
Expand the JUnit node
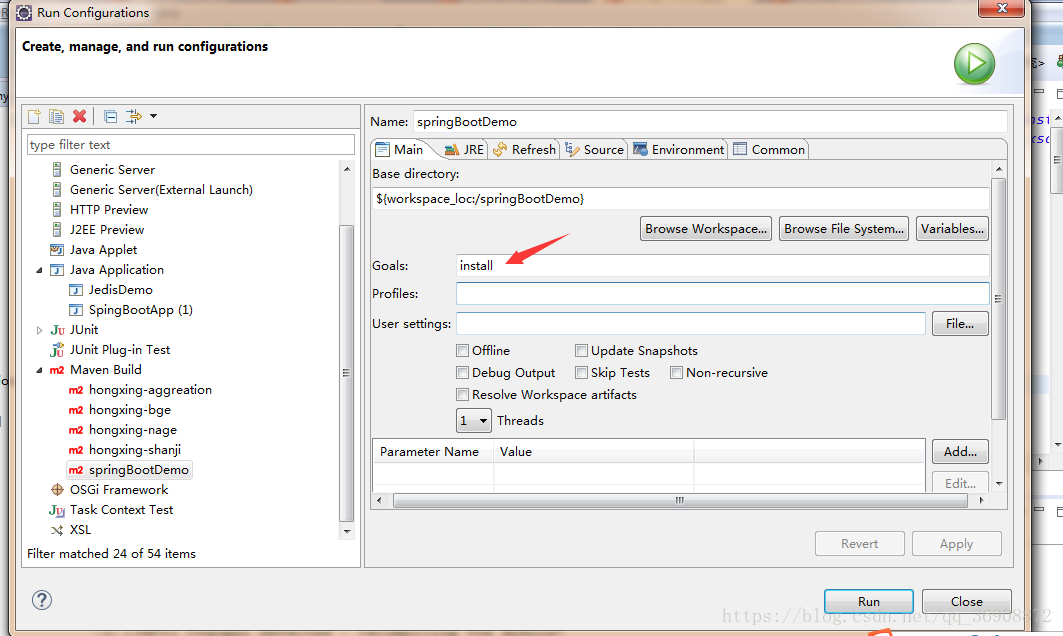pyautogui.click(x=39, y=330)
